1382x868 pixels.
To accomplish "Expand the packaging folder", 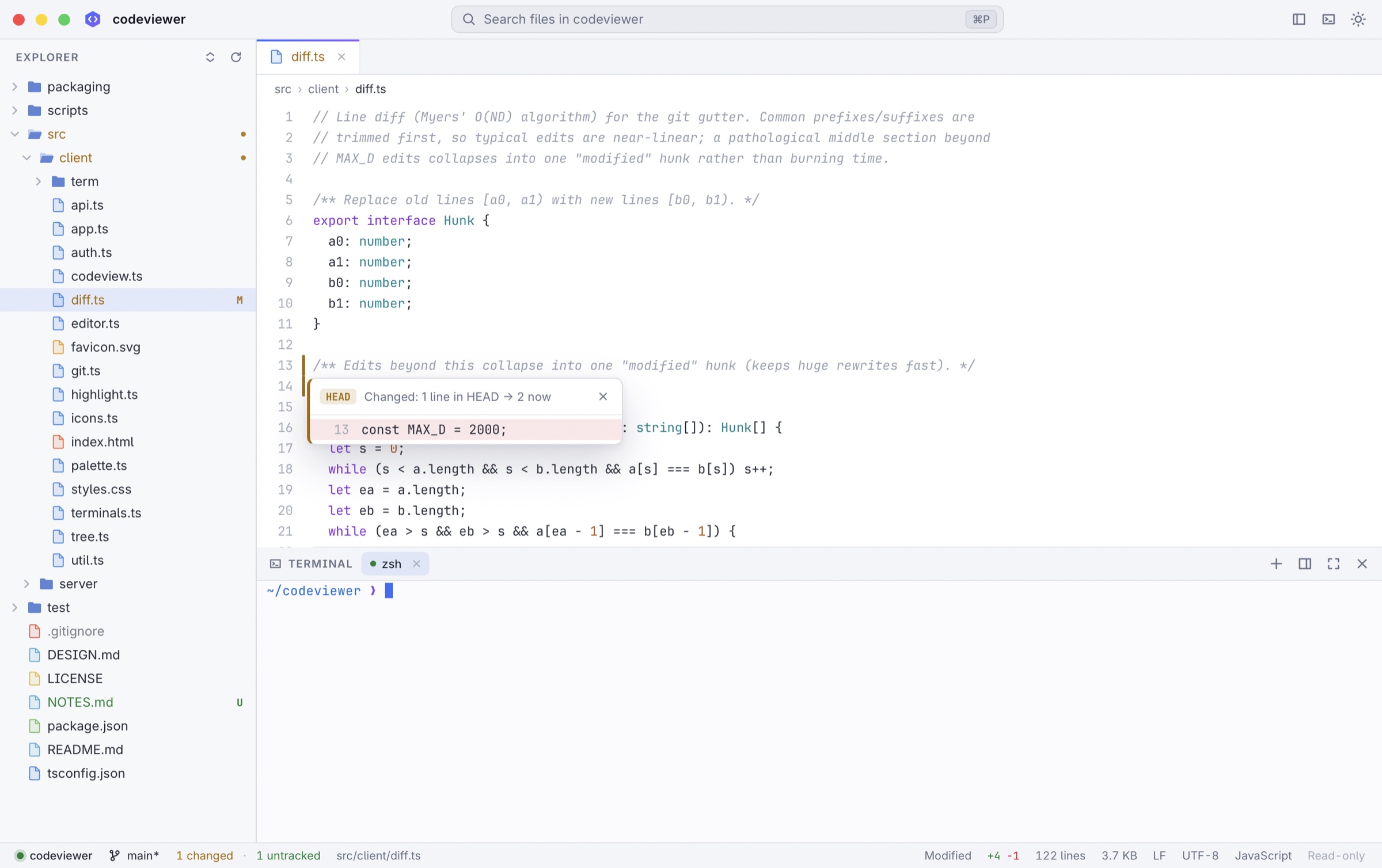I will (x=15, y=86).
